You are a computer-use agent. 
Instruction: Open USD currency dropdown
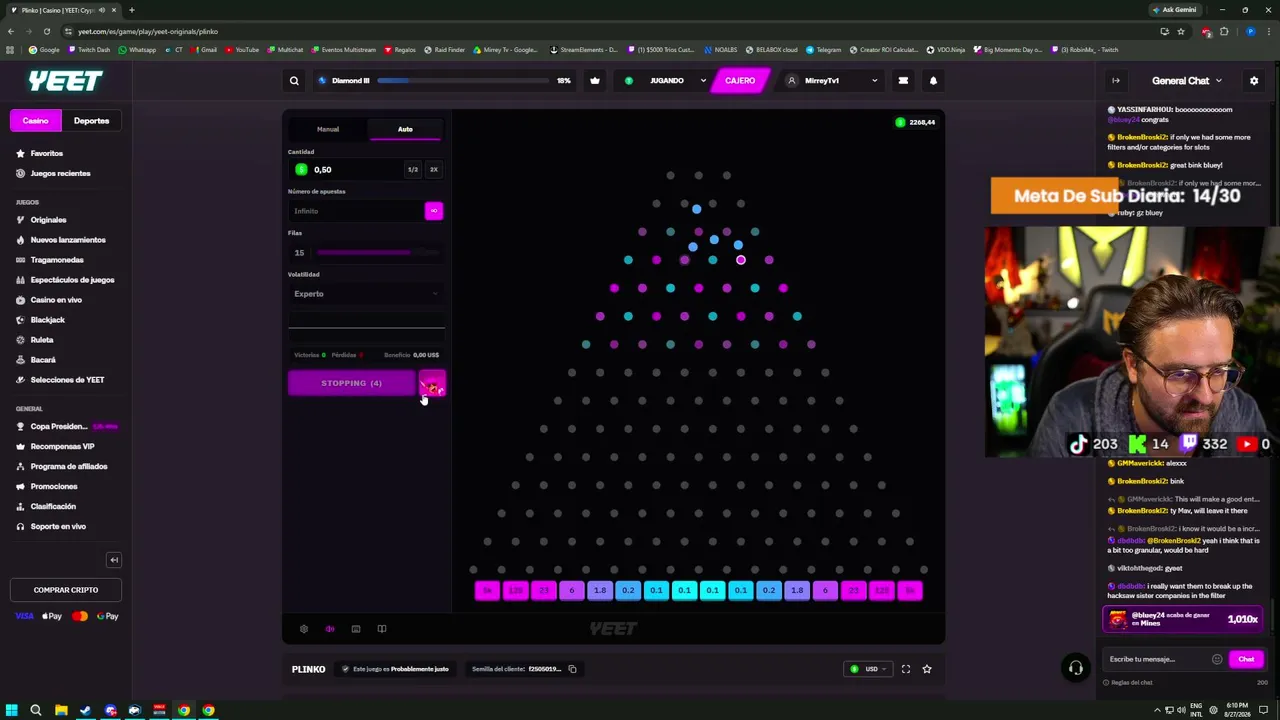(x=868, y=669)
